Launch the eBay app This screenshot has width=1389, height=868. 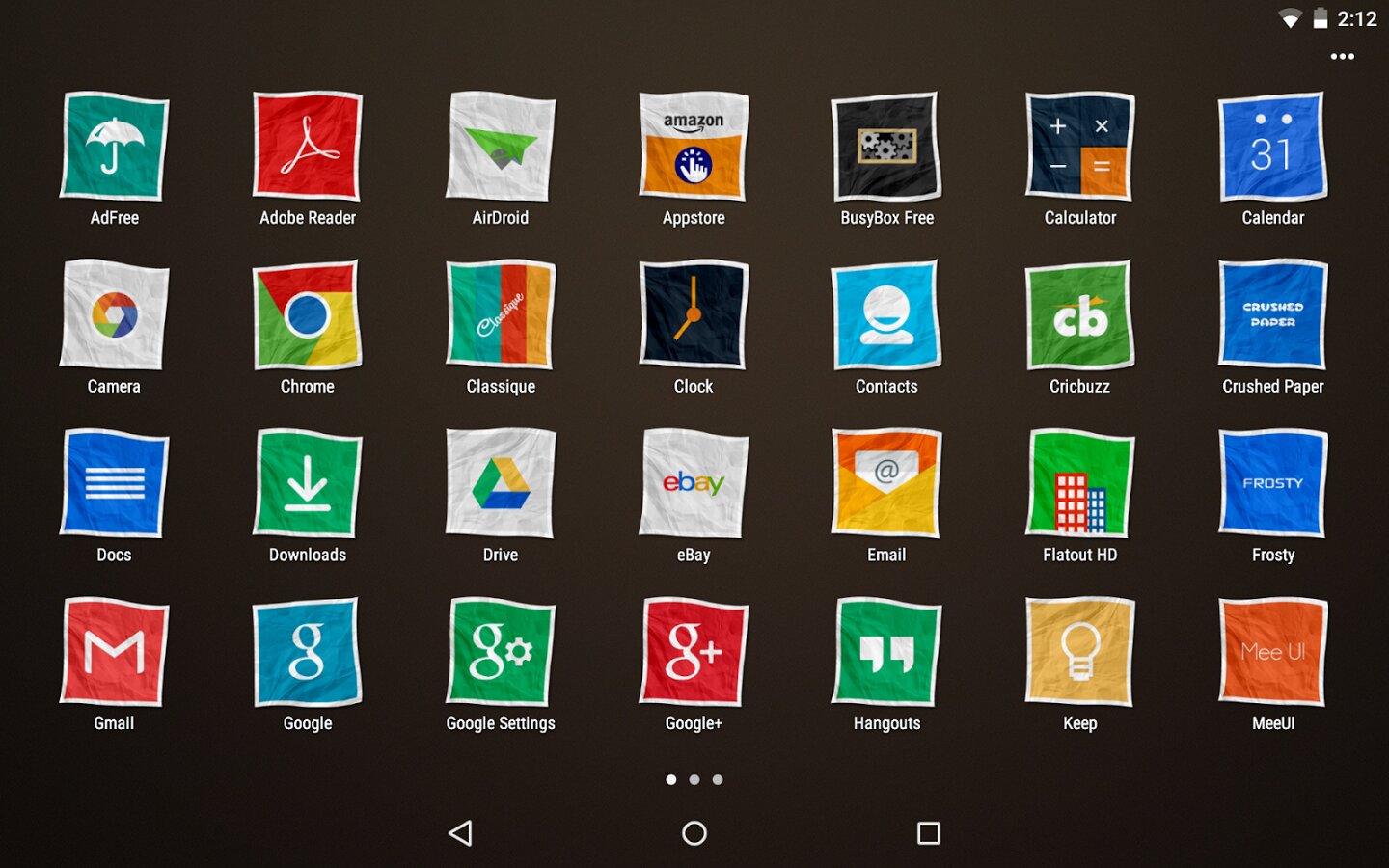pyautogui.click(x=693, y=484)
